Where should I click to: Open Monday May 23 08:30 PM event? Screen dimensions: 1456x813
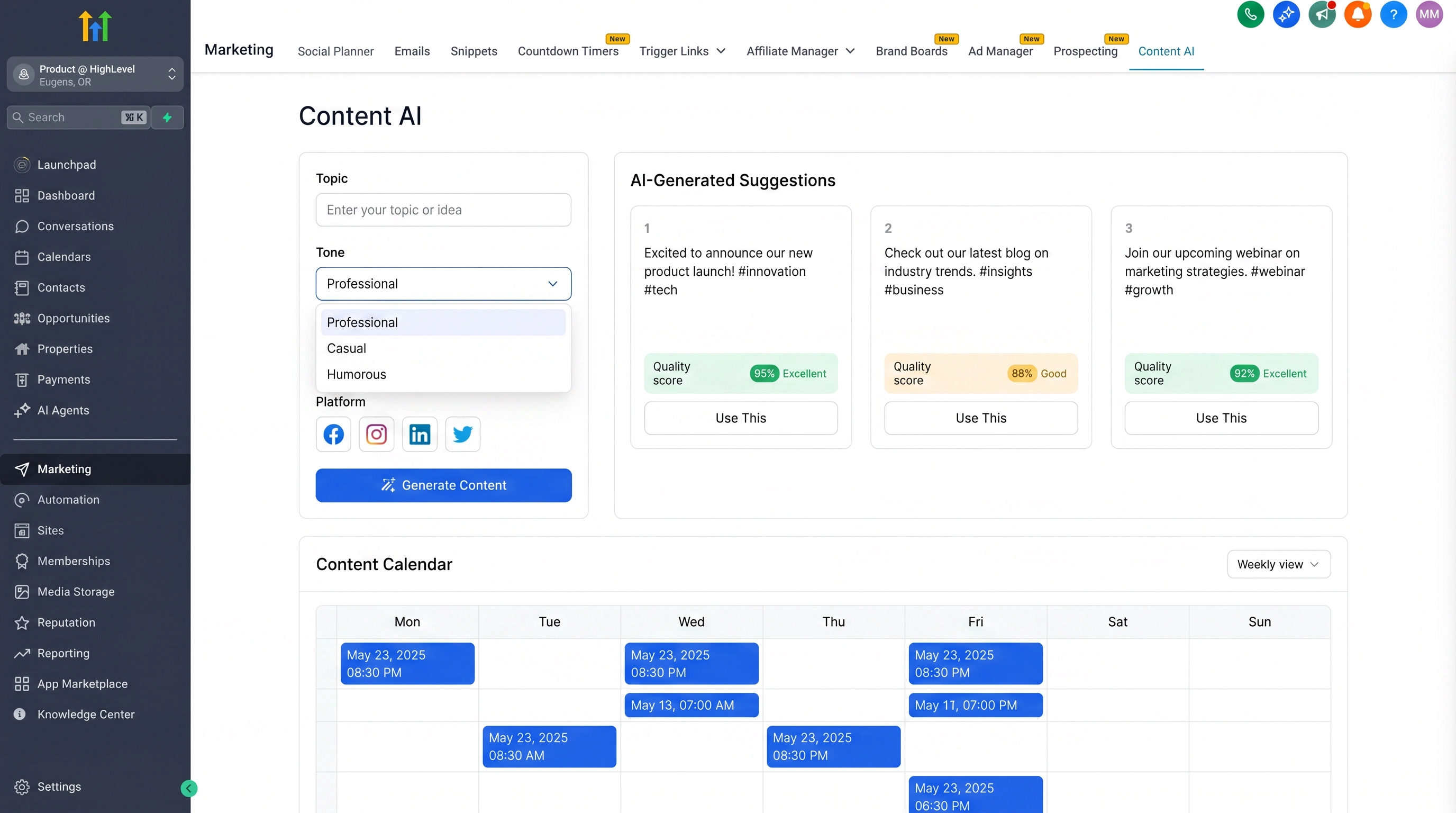point(407,664)
